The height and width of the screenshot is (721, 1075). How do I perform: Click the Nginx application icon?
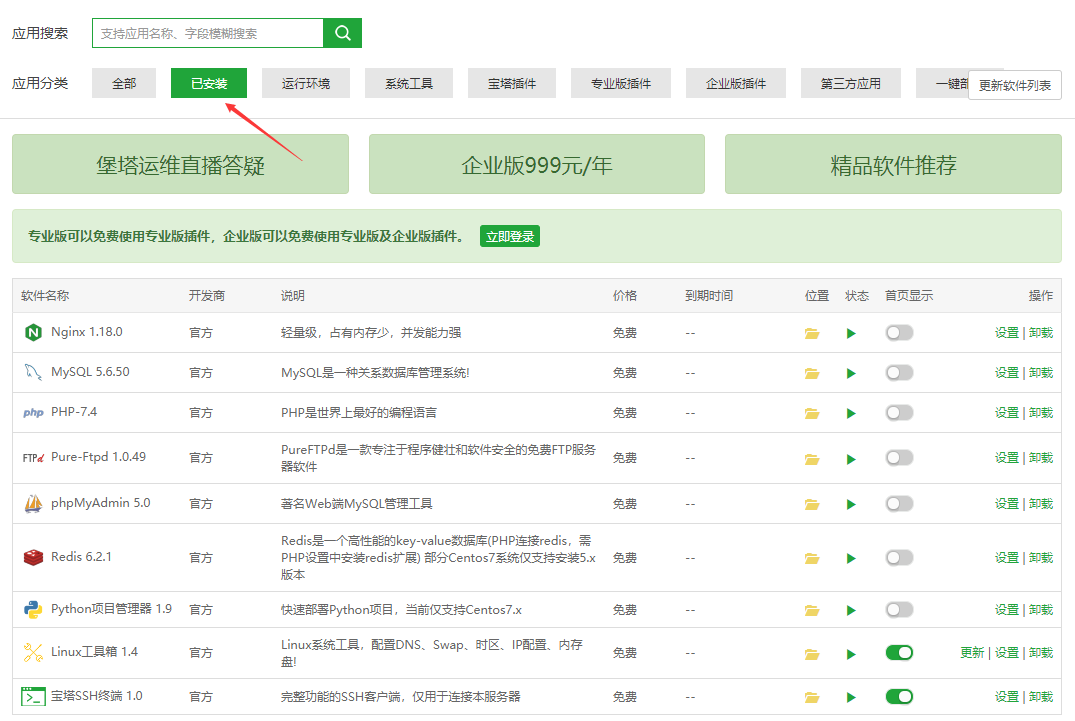coord(30,332)
